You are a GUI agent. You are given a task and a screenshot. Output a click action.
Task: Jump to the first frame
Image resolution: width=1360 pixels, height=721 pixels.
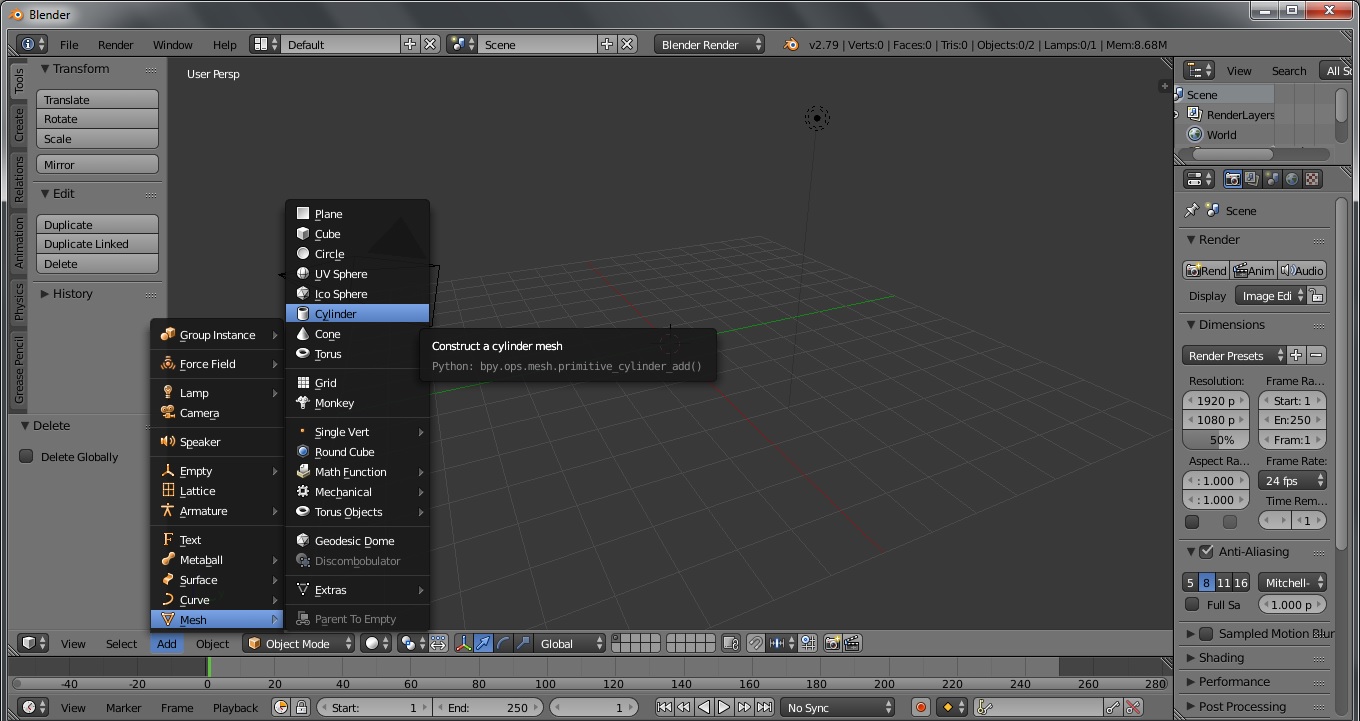coord(664,707)
